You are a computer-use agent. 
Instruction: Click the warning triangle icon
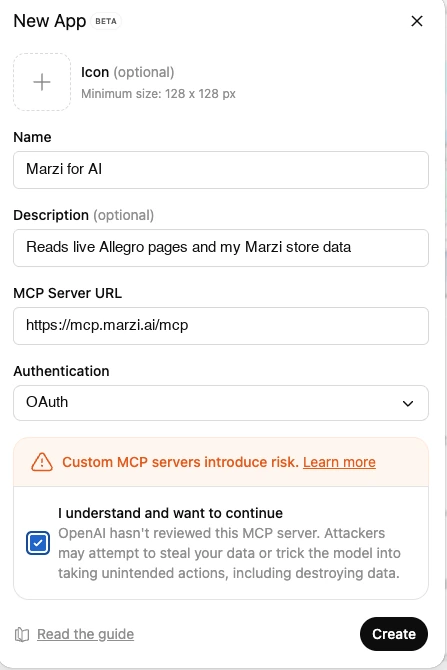(x=42, y=462)
